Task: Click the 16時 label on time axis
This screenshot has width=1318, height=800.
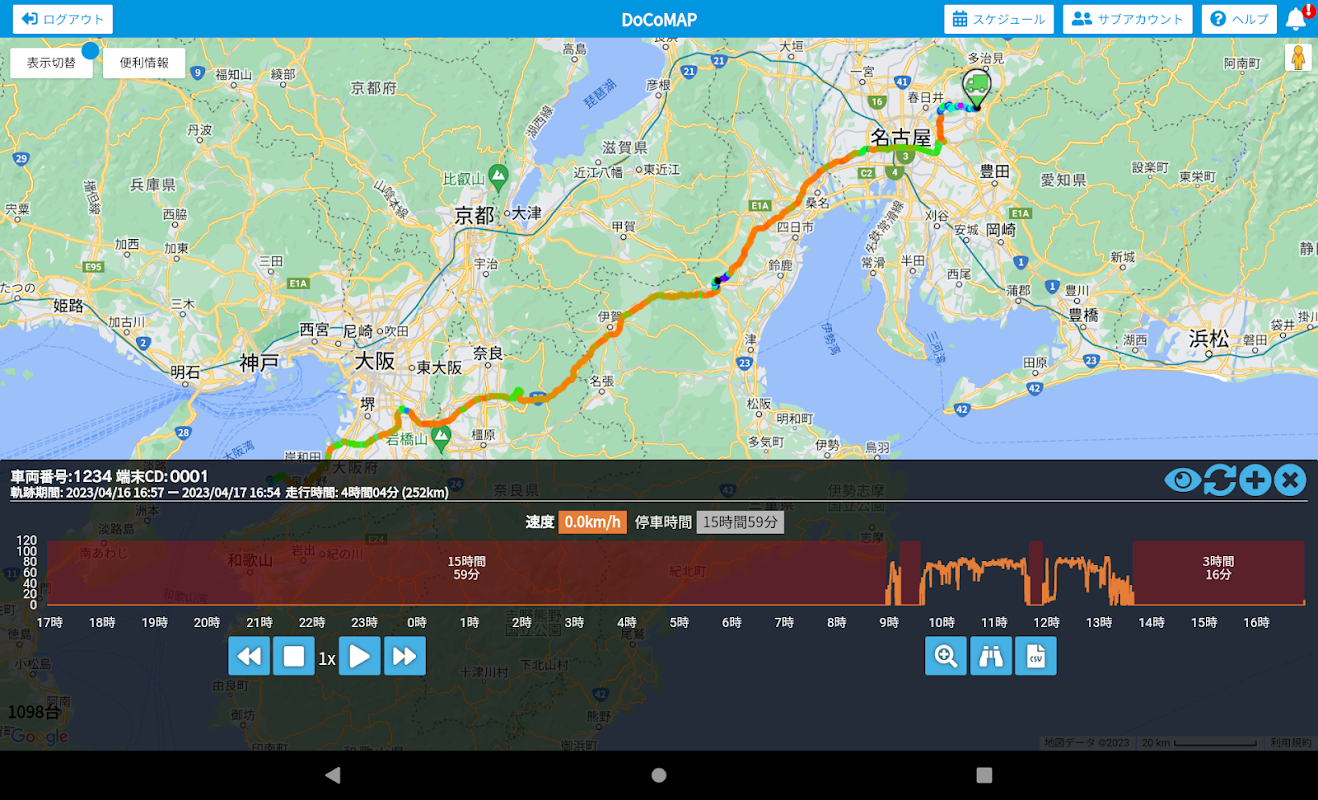Action: tap(1256, 622)
